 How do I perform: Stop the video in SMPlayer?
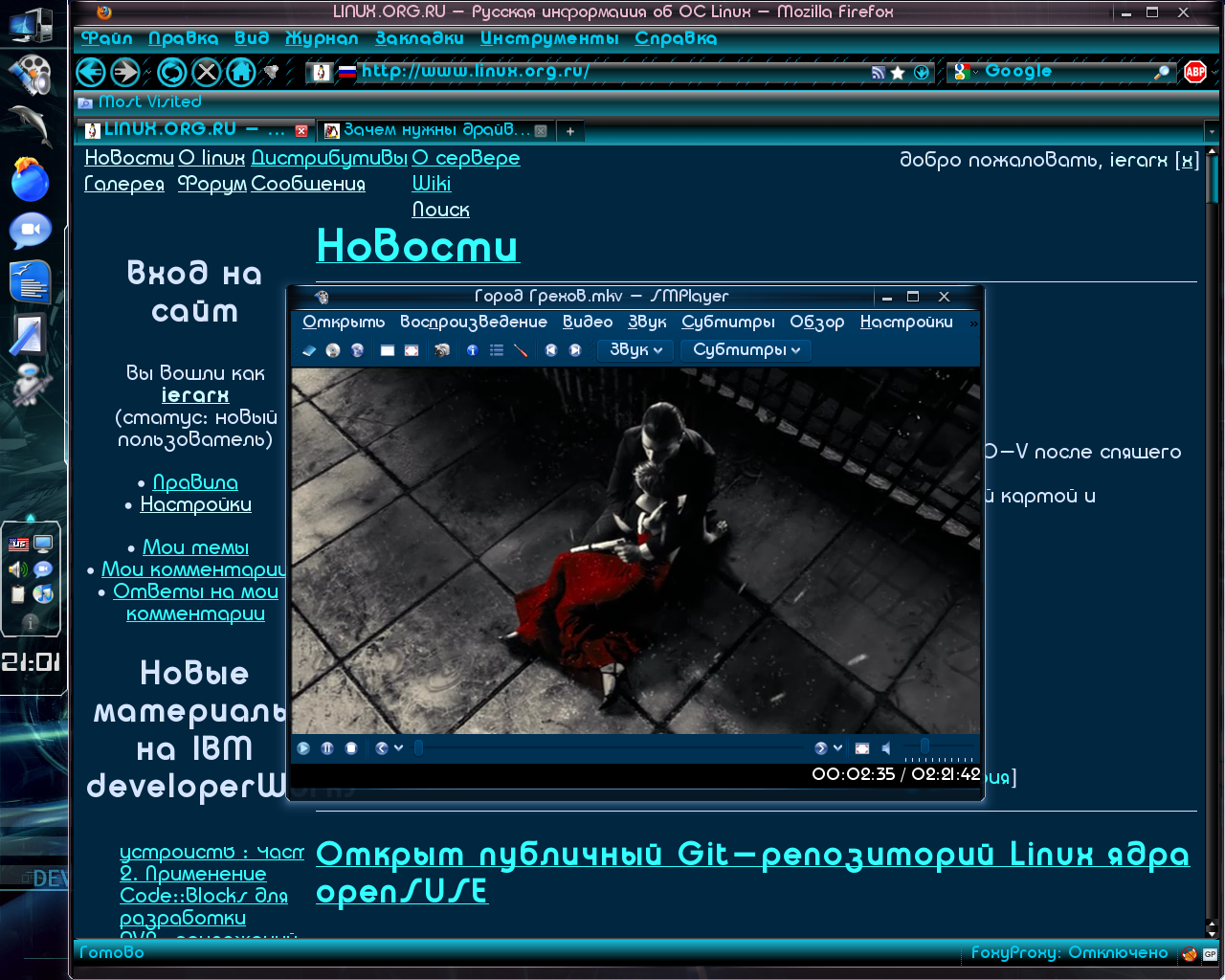(351, 748)
